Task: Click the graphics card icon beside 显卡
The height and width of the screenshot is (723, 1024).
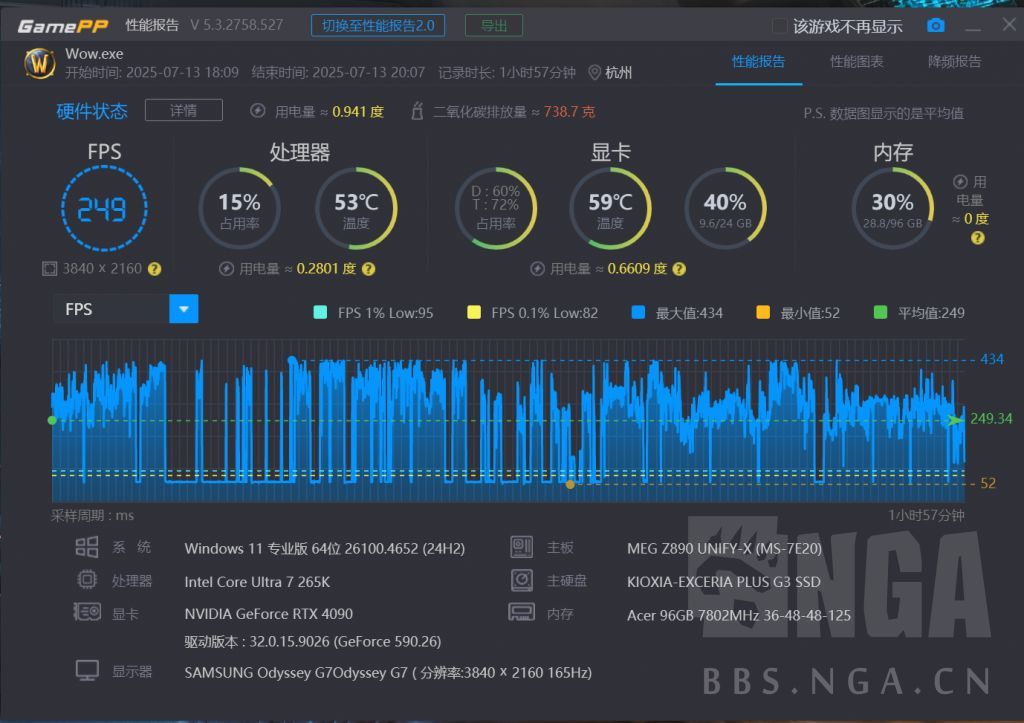Action: pyautogui.click(x=88, y=613)
